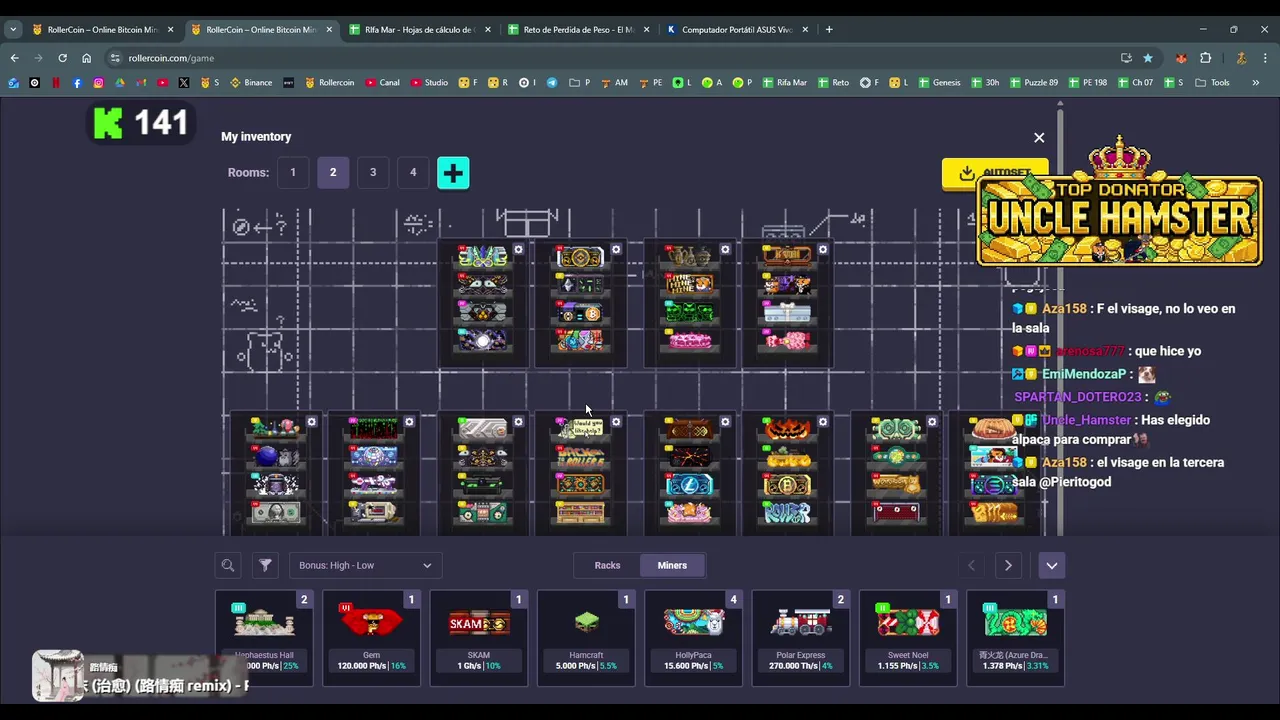Viewport: 1280px width, 720px height.
Task: Open the Chrome three-dot menu
Action: coord(1266,58)
